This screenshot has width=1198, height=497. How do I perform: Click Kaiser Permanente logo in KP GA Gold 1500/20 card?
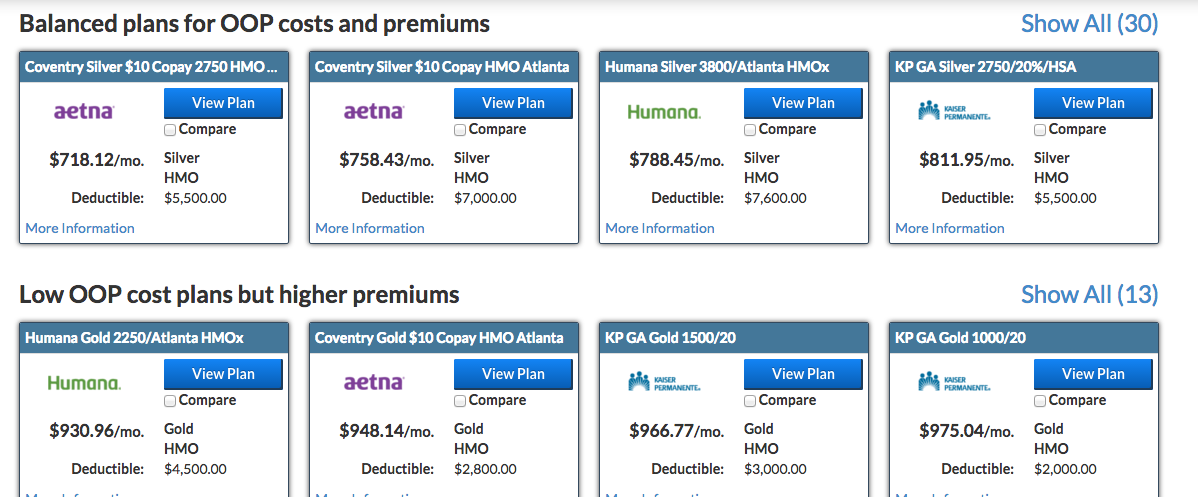pyautogui.click(x=664, y=382)
